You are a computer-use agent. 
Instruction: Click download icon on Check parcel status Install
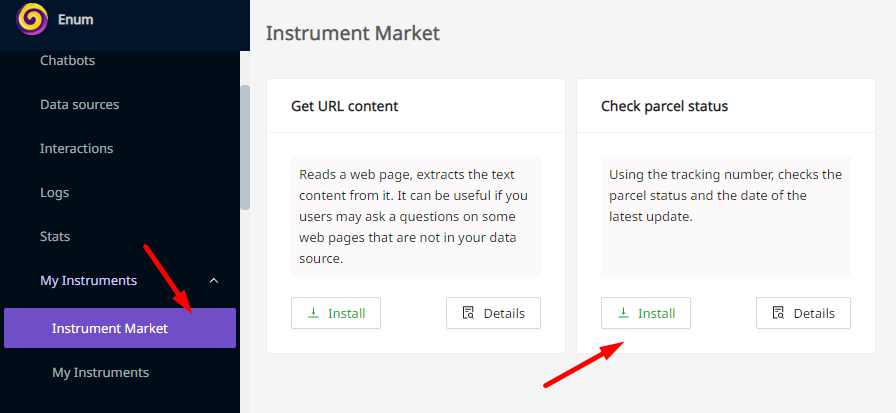pyautogui.click(x=623, y=312)
